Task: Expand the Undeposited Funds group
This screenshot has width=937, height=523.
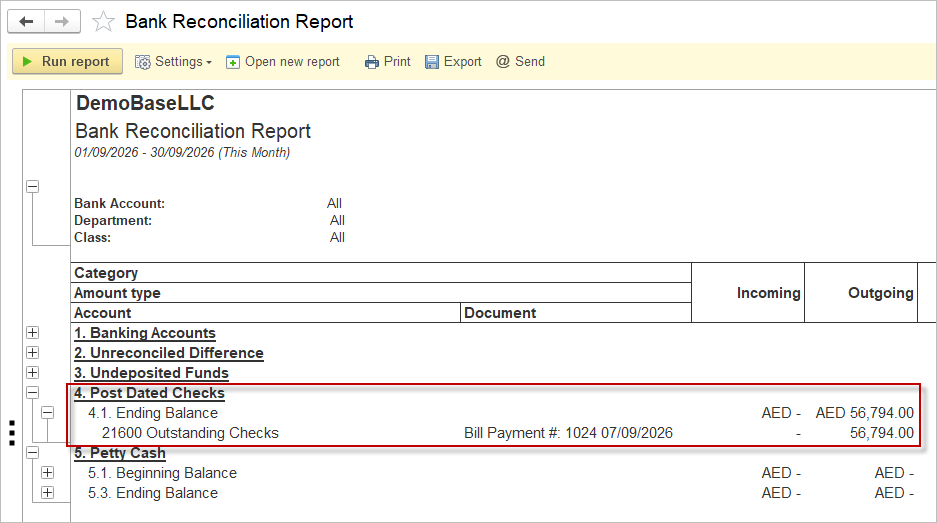Action: [33, 372]
